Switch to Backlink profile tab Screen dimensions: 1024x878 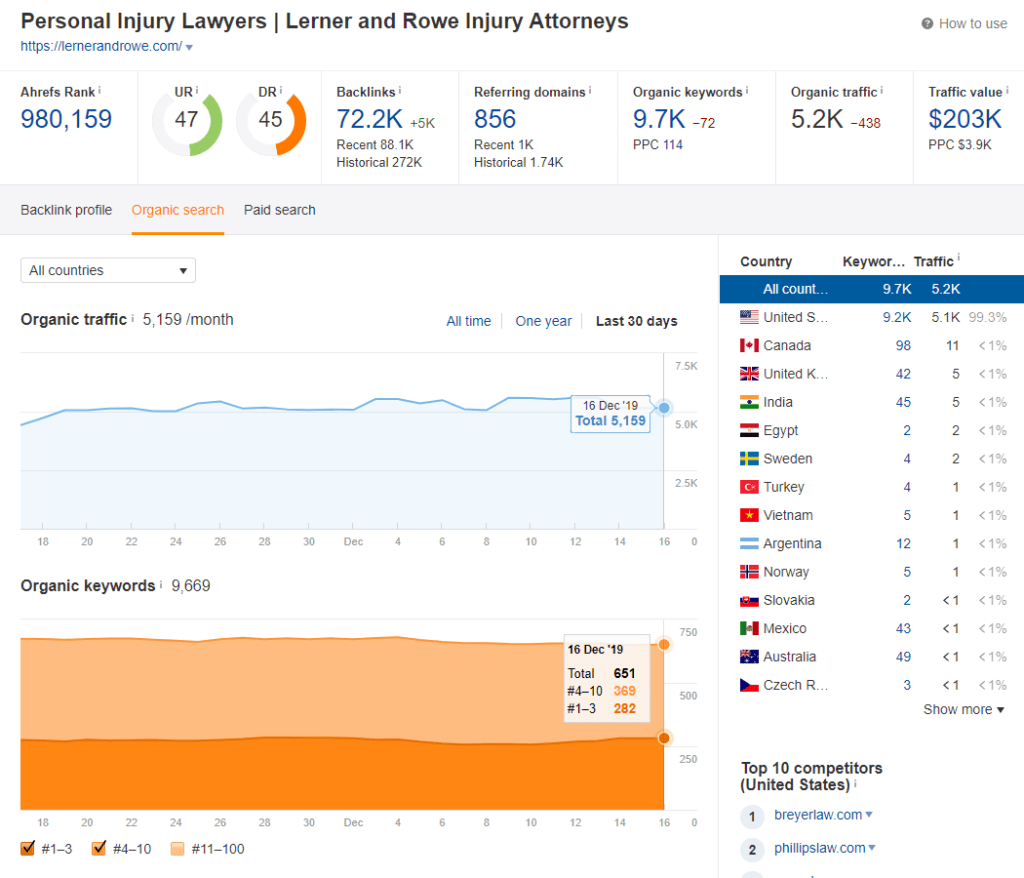click(66, 210)
